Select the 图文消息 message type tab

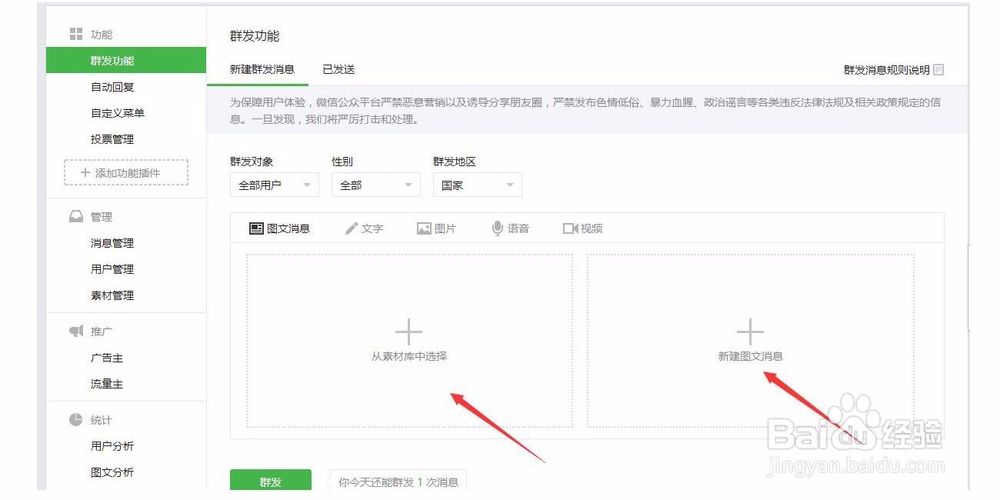pos(279,228)
